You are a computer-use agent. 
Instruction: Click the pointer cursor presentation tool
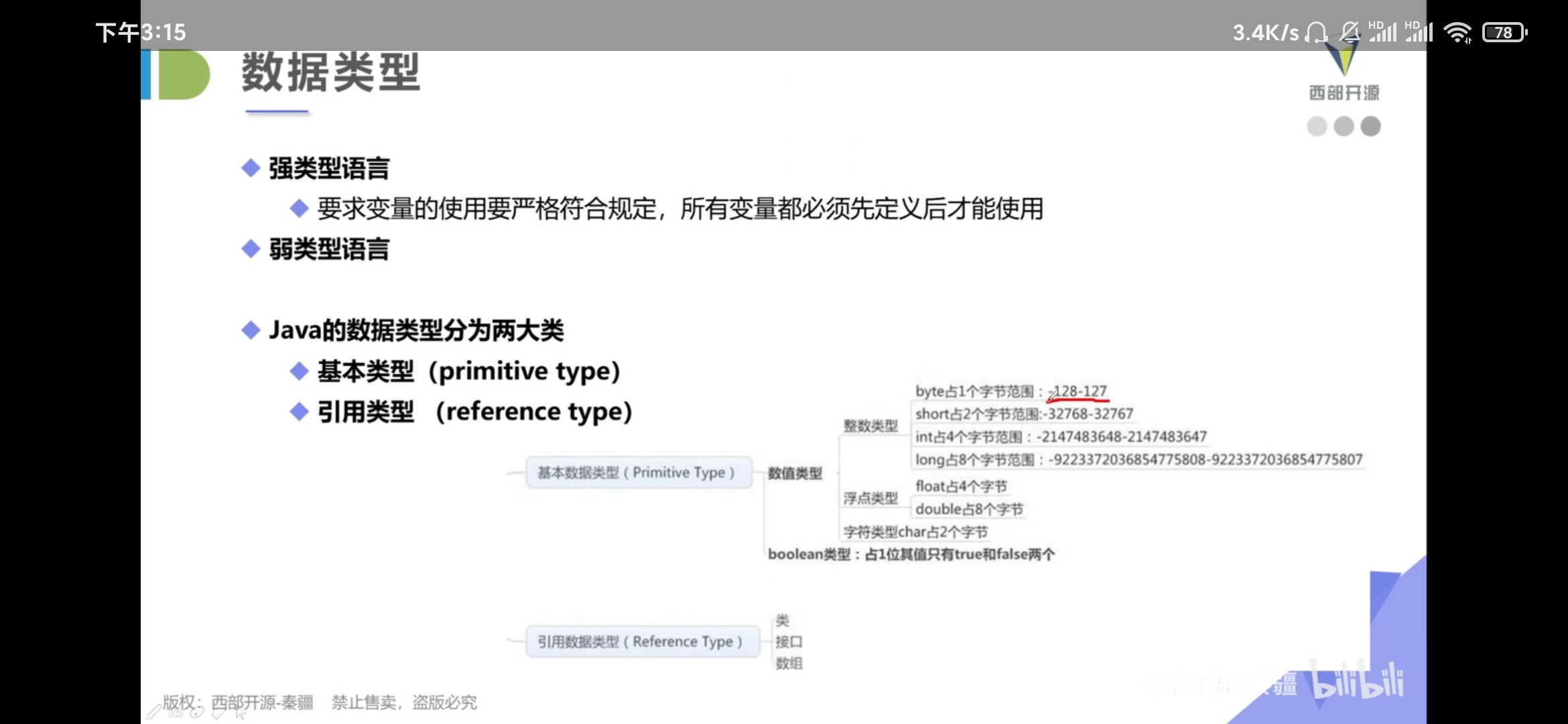tap(240, 713)
